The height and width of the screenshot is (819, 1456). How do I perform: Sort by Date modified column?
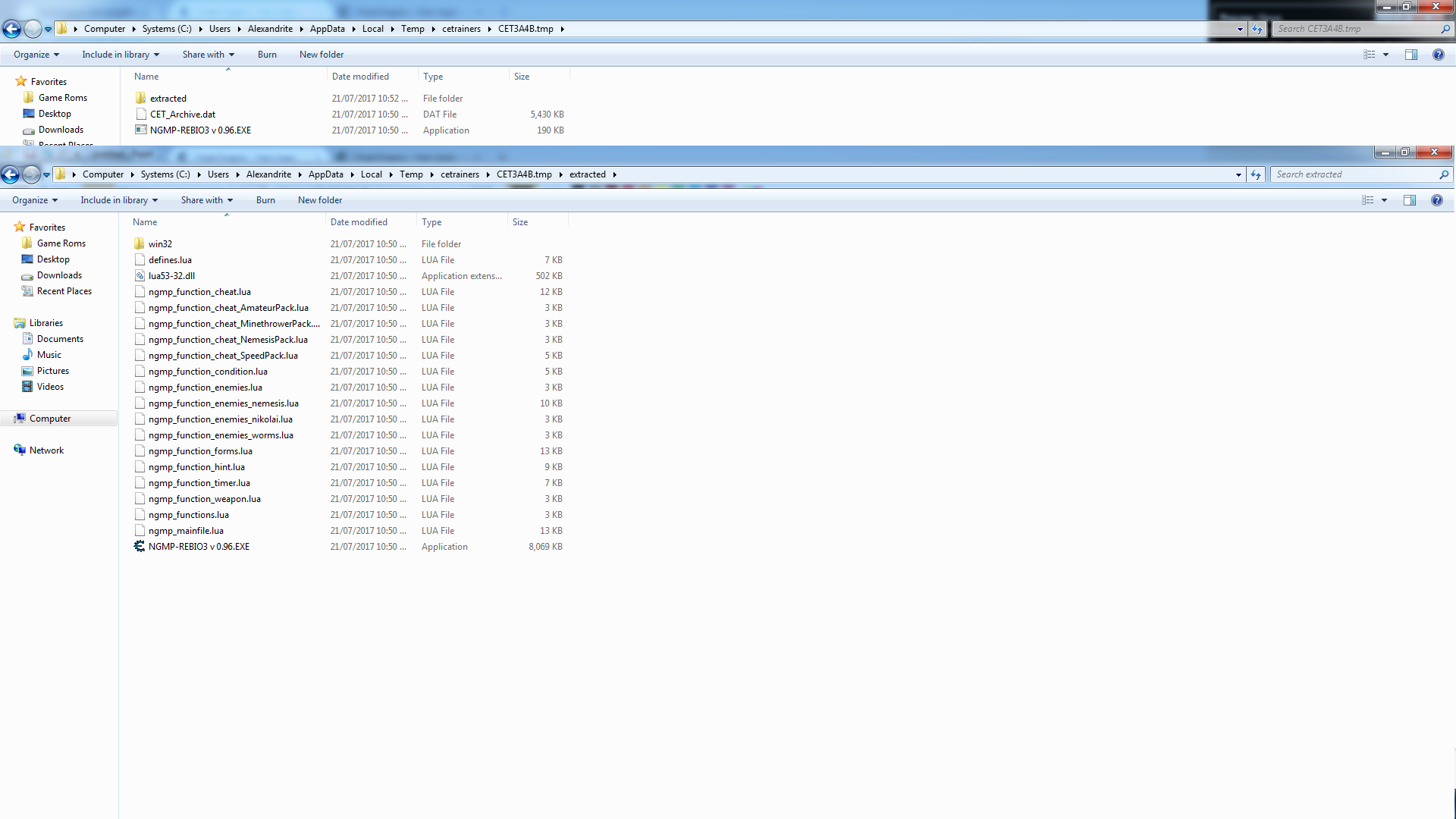coord(359,222)
